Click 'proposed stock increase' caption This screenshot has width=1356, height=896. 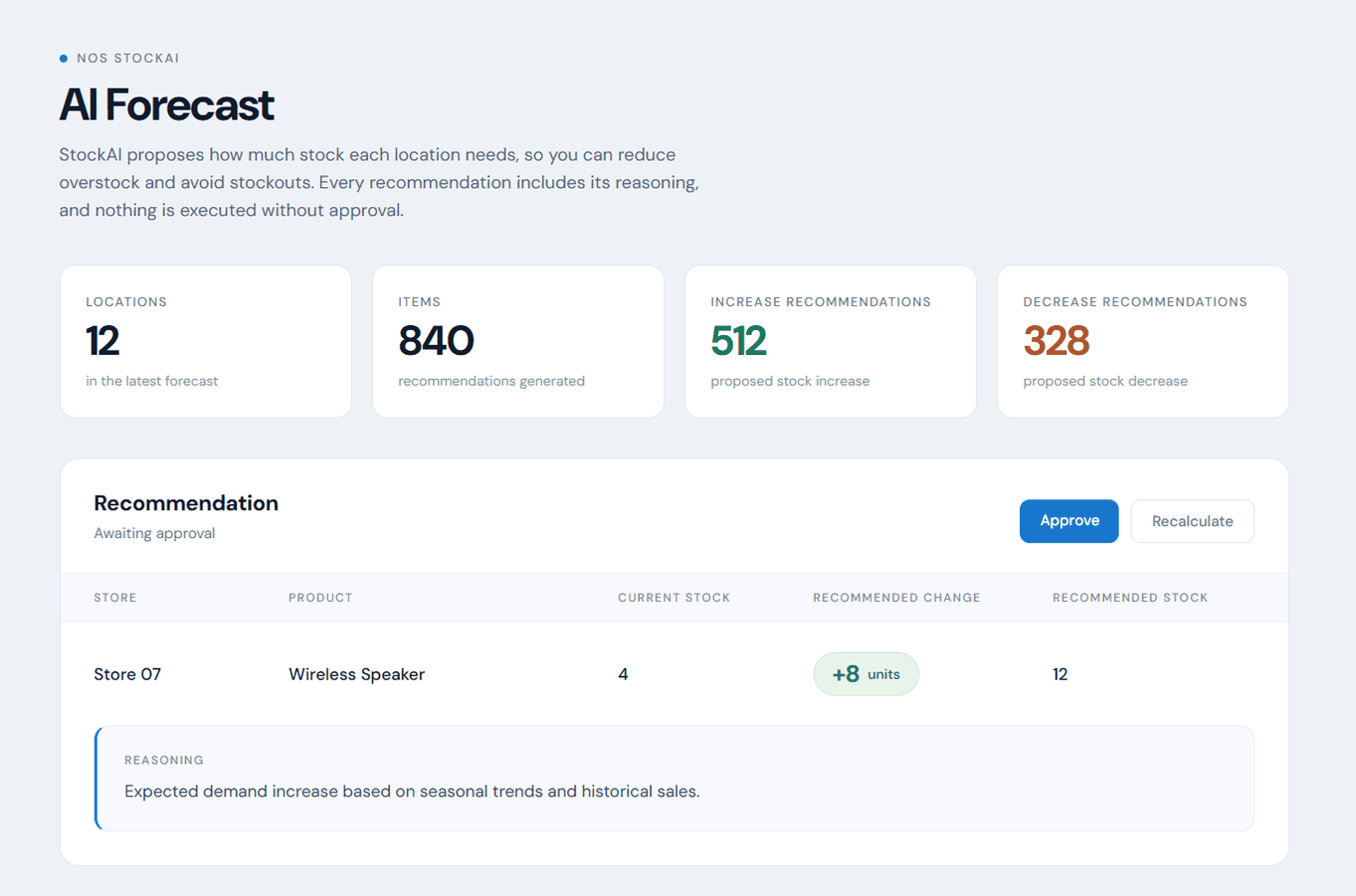(790, 381)
